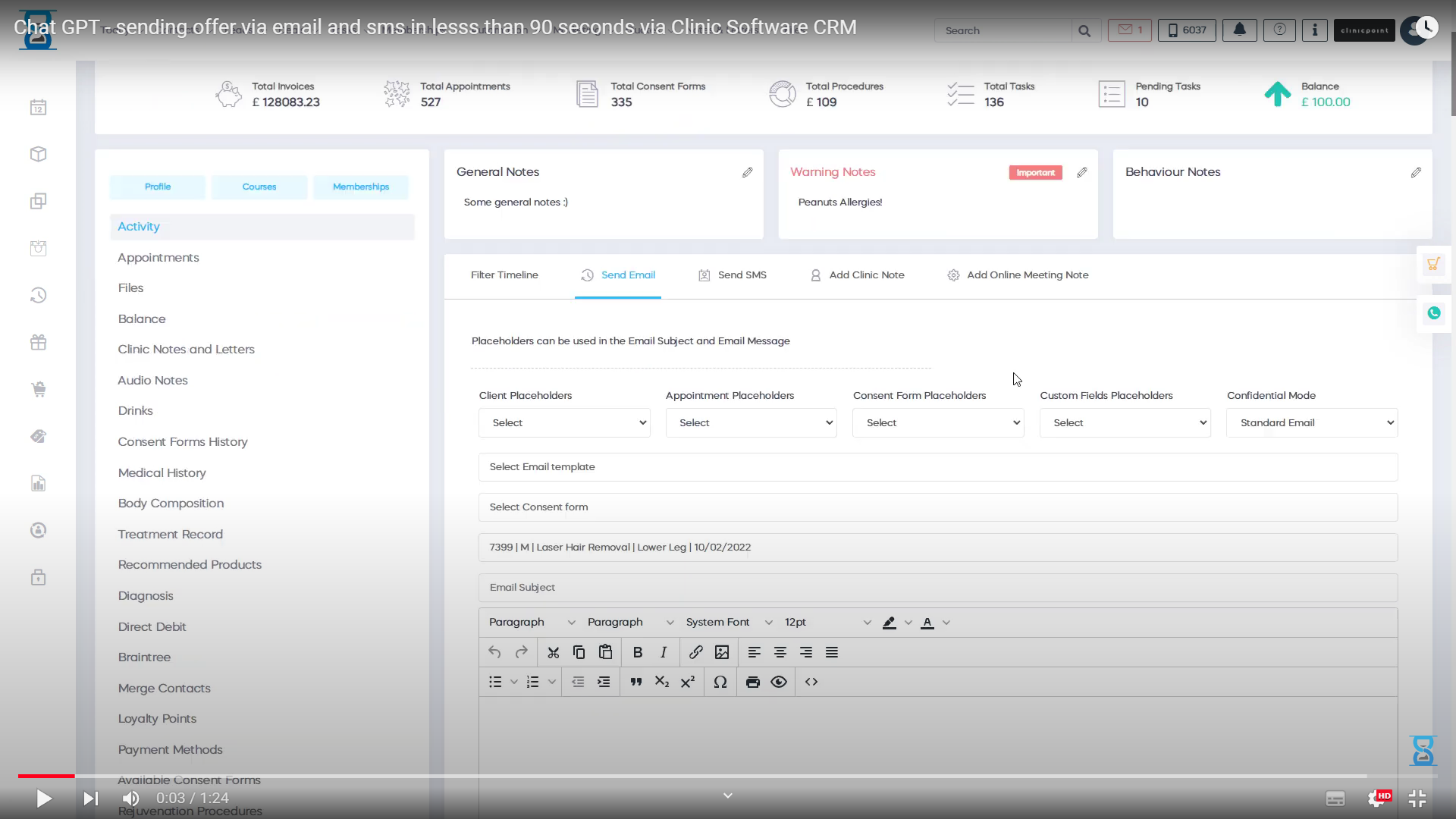Click the bold formatting icon

(x=637, y=651)
